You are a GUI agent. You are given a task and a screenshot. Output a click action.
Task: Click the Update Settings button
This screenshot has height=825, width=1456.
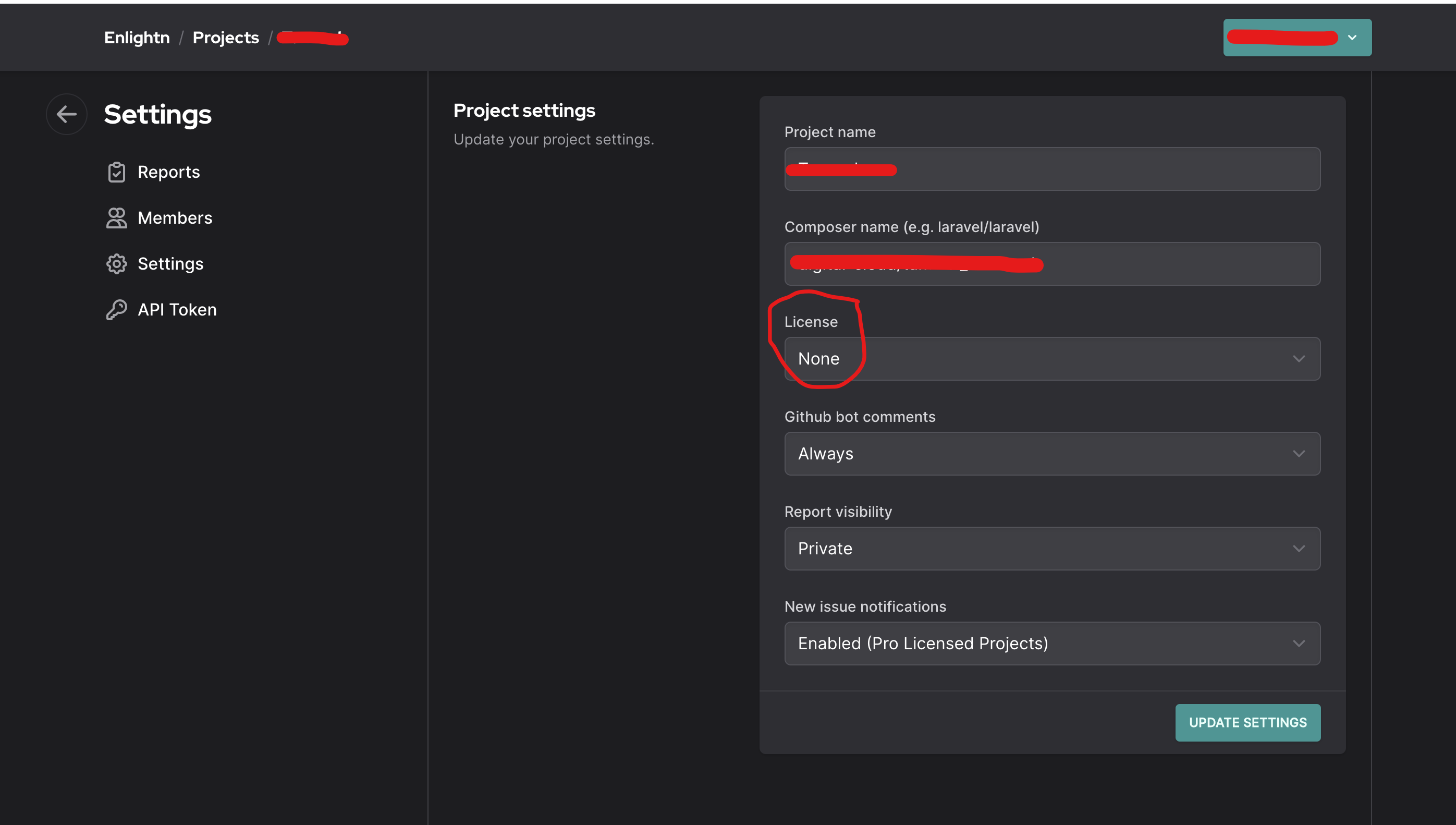(x=1247, y=722)
